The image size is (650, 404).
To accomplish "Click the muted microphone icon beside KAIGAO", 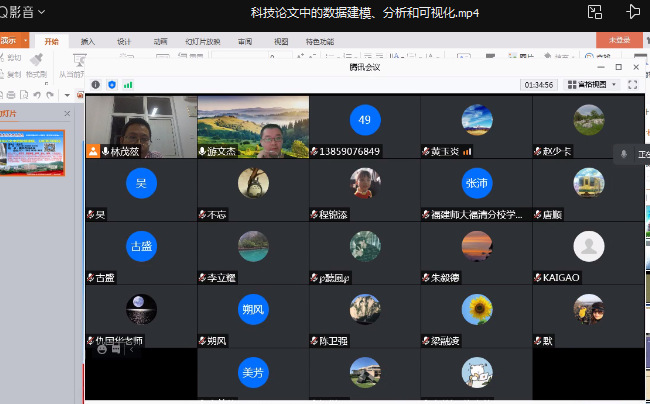I will point(538,277).
